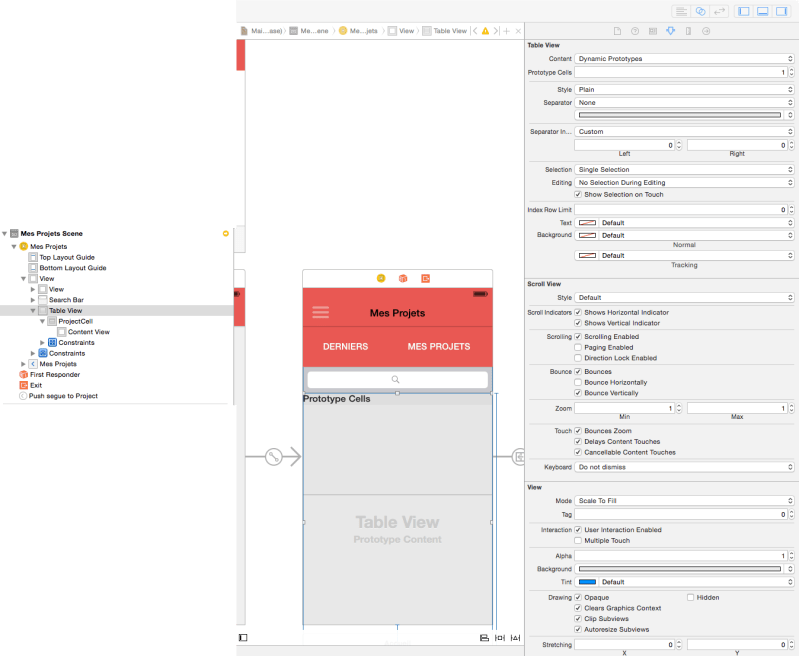Screen dimensions: 799x656
Task: Show the version editor
Action: coord(719,11)
